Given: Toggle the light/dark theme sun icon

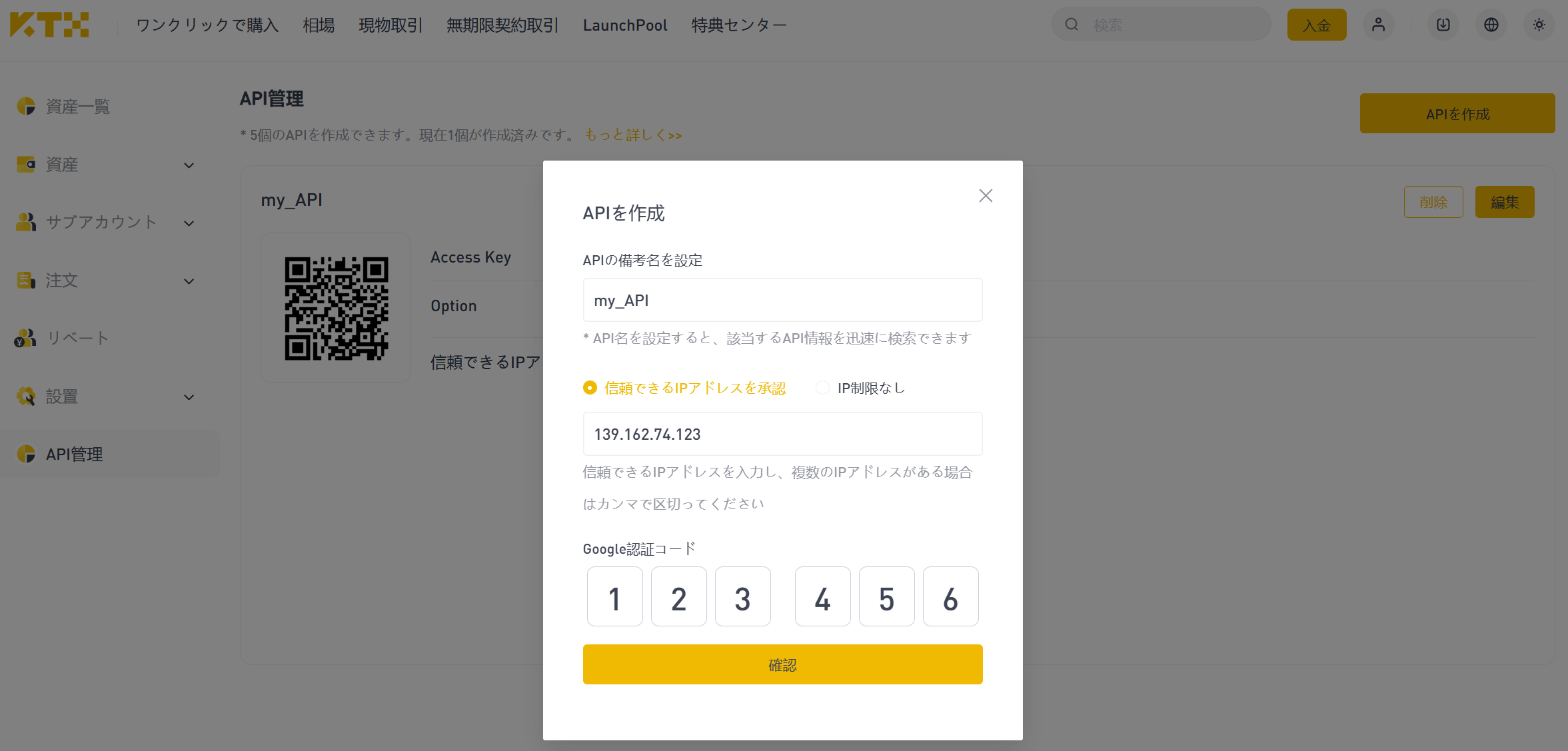Looking at the screenshot, I should (x=1539, y=25).
